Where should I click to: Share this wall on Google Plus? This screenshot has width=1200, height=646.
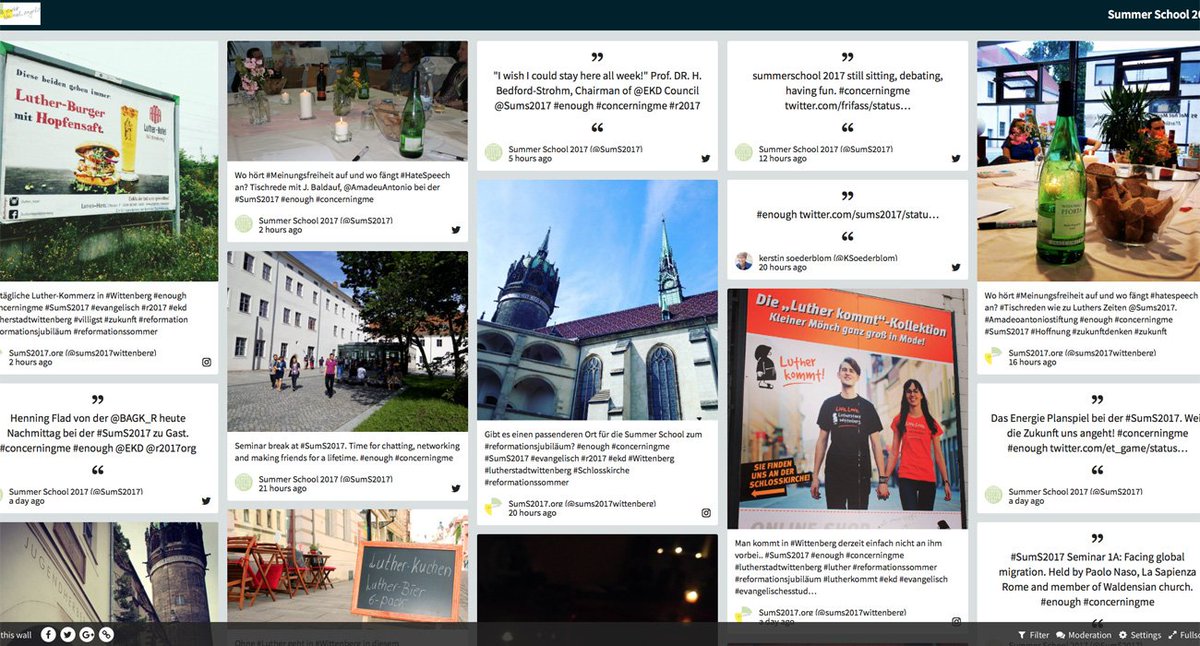click(87, 634)
